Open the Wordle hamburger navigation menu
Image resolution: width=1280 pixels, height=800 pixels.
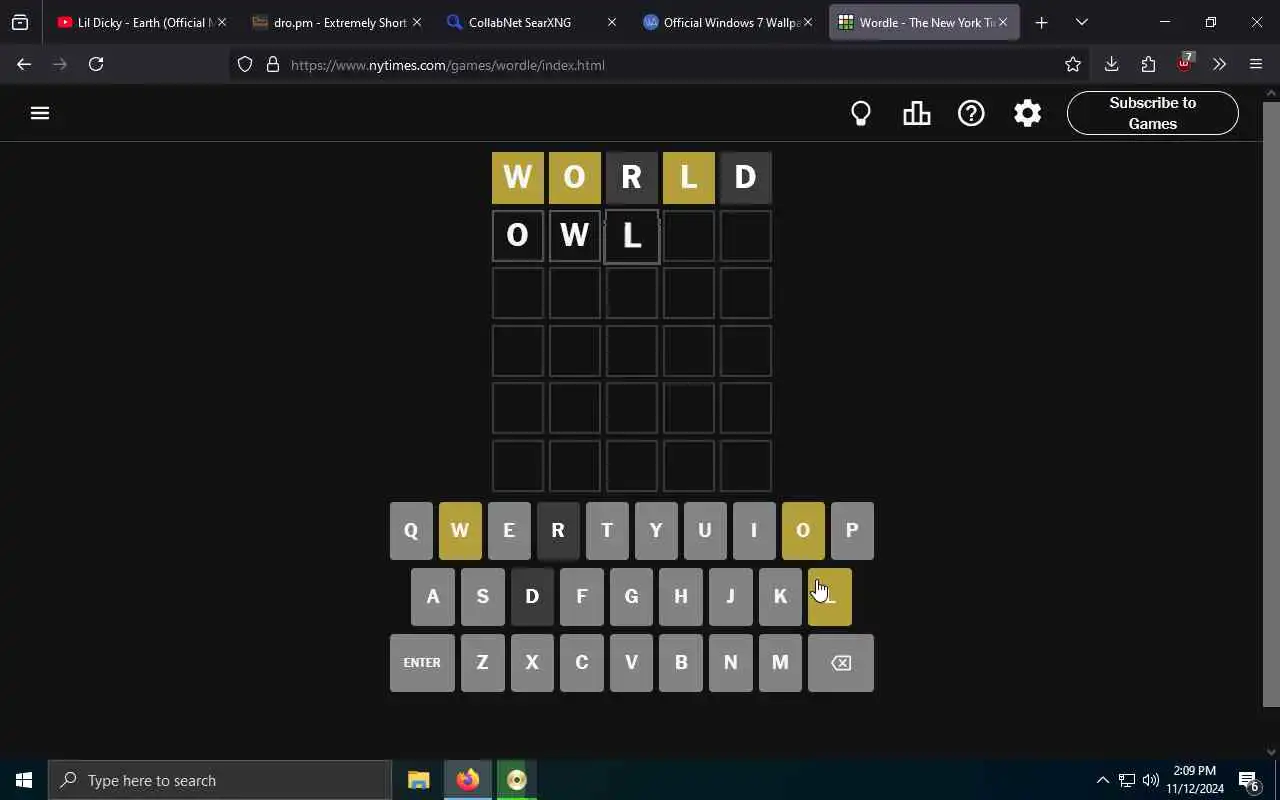(40, 113)
